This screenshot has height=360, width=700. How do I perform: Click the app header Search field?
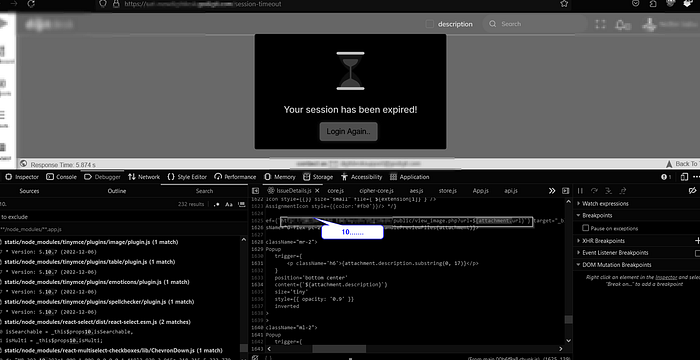tap(534, 24)
